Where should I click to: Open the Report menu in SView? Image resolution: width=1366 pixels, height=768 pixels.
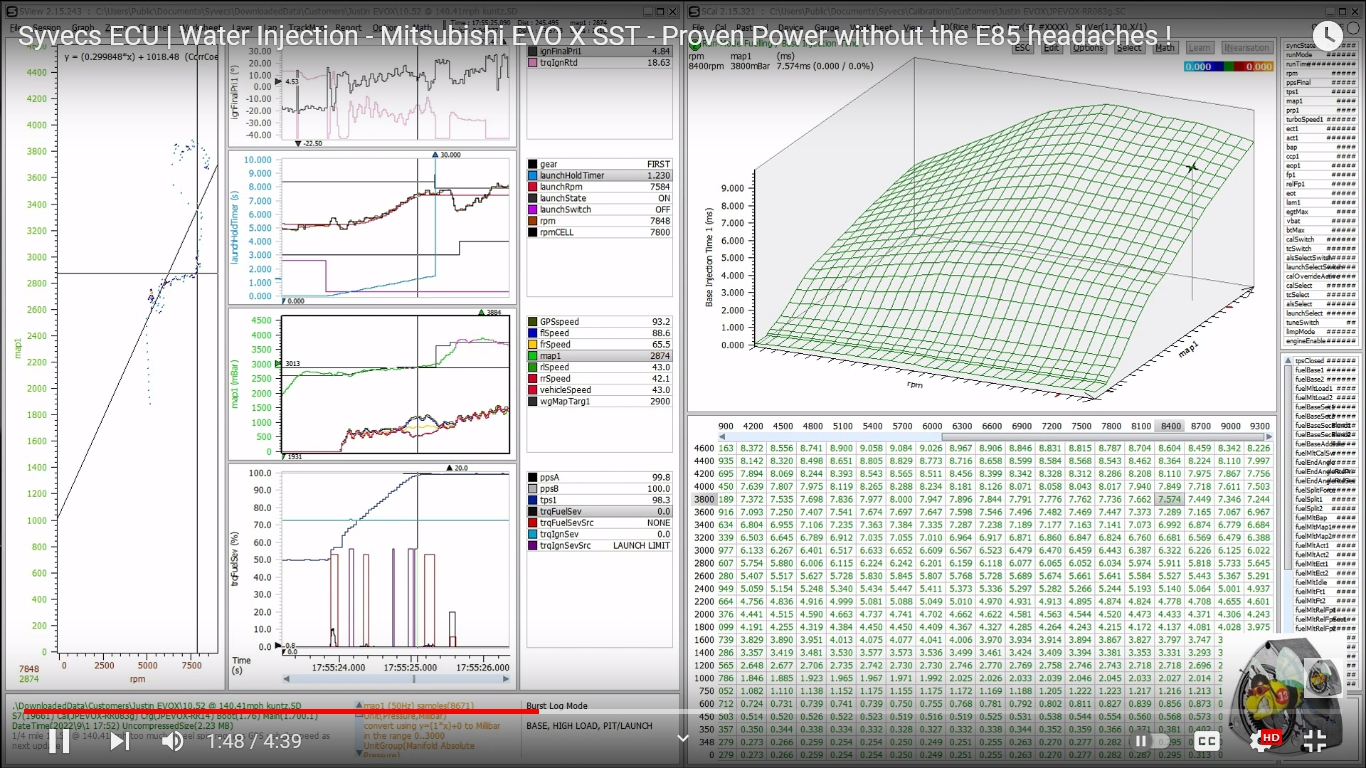pos(348,28)
